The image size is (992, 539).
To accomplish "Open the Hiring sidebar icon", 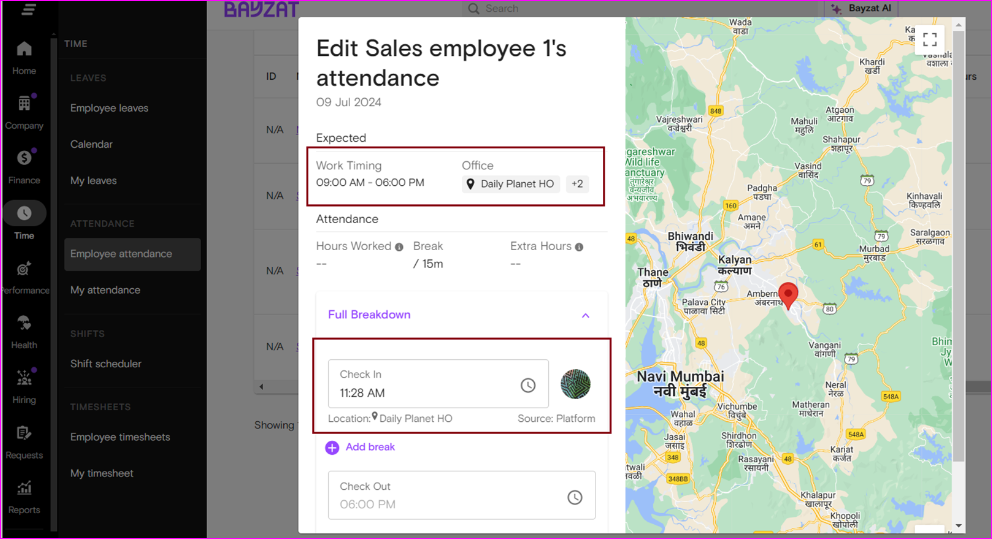I will pos(24,378).
